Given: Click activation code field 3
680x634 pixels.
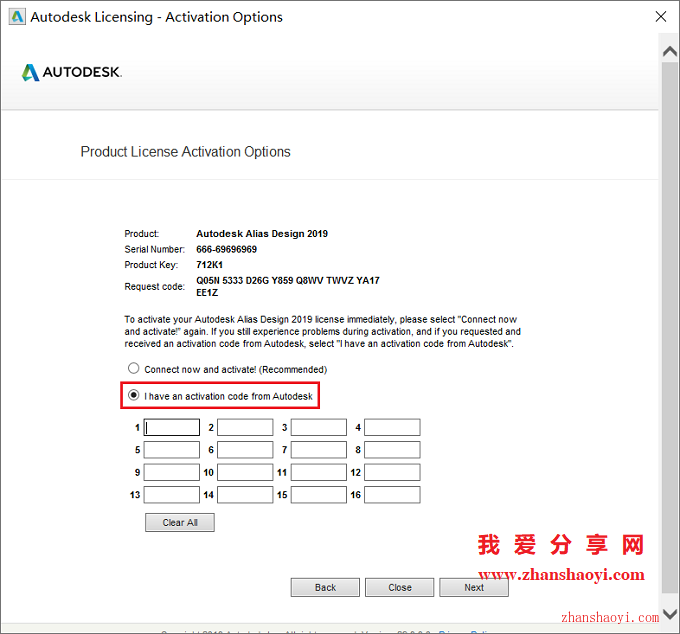Looking at the screenshot, I should pyautogui.click(x=319, y=427).
